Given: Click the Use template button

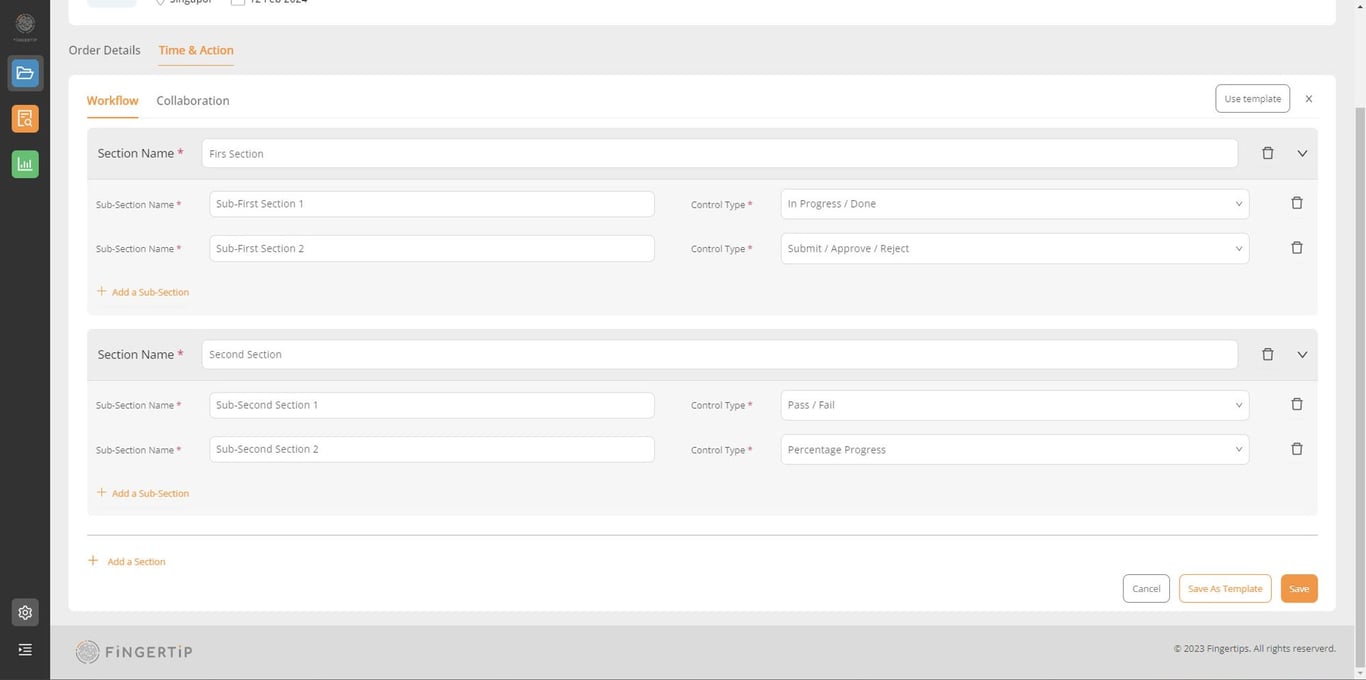Looking at the screenshot, I should click(x=1252, y=99).
